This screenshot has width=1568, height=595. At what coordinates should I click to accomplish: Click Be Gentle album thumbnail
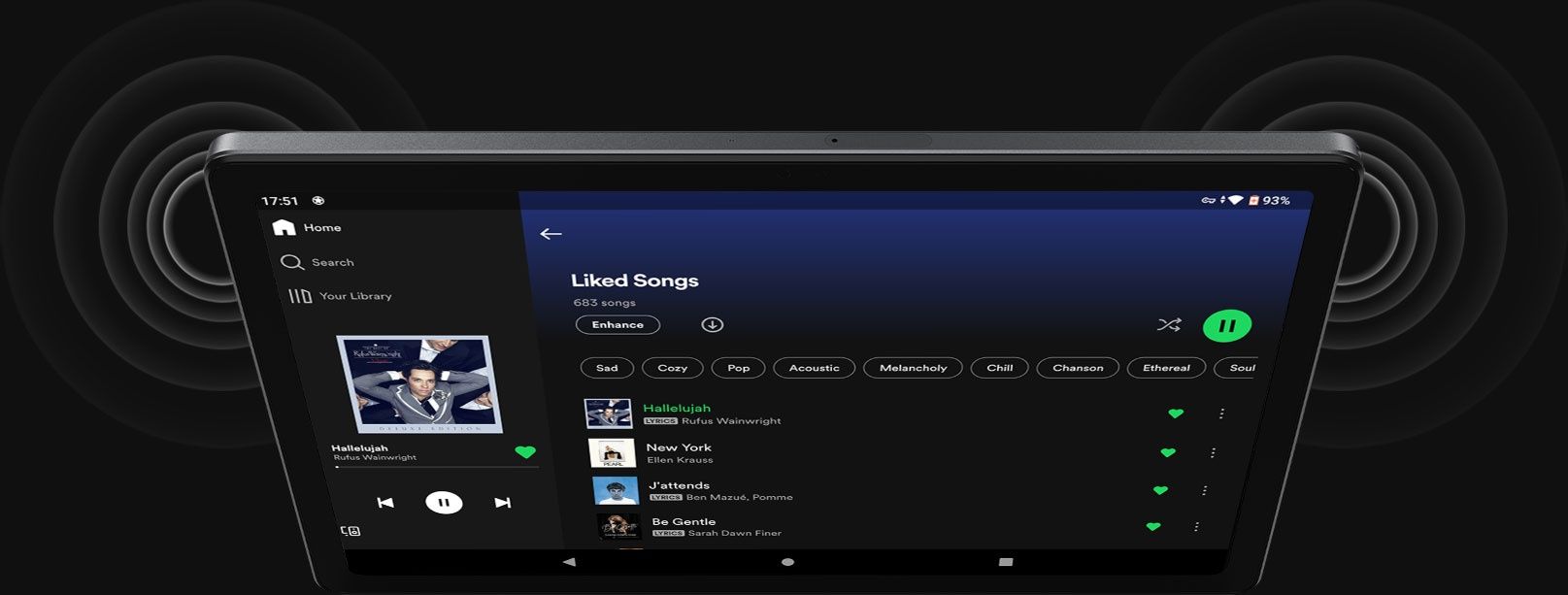(620, 526)
